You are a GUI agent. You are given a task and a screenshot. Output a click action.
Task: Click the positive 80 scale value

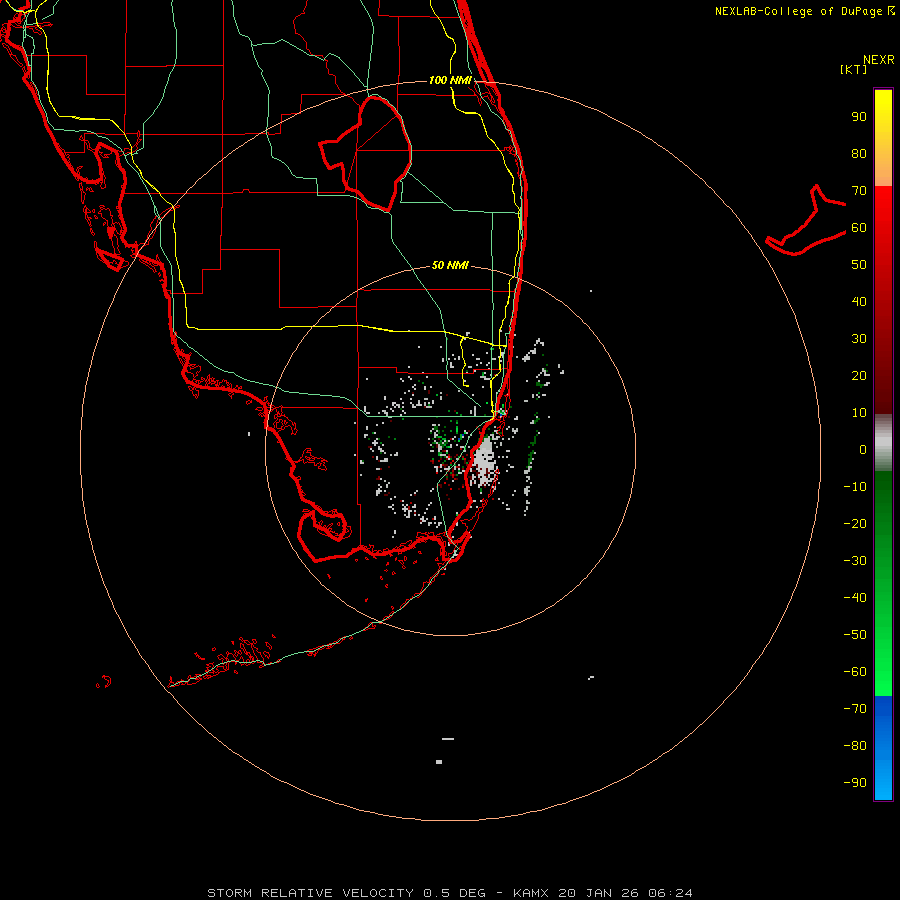click(859, 153)
